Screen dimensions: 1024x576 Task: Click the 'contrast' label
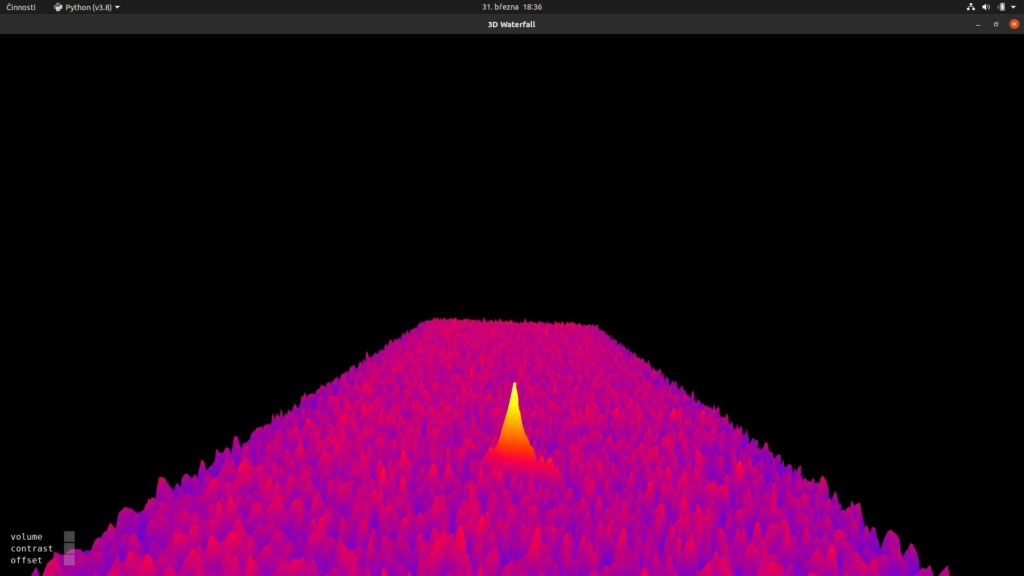coord(31,549)
